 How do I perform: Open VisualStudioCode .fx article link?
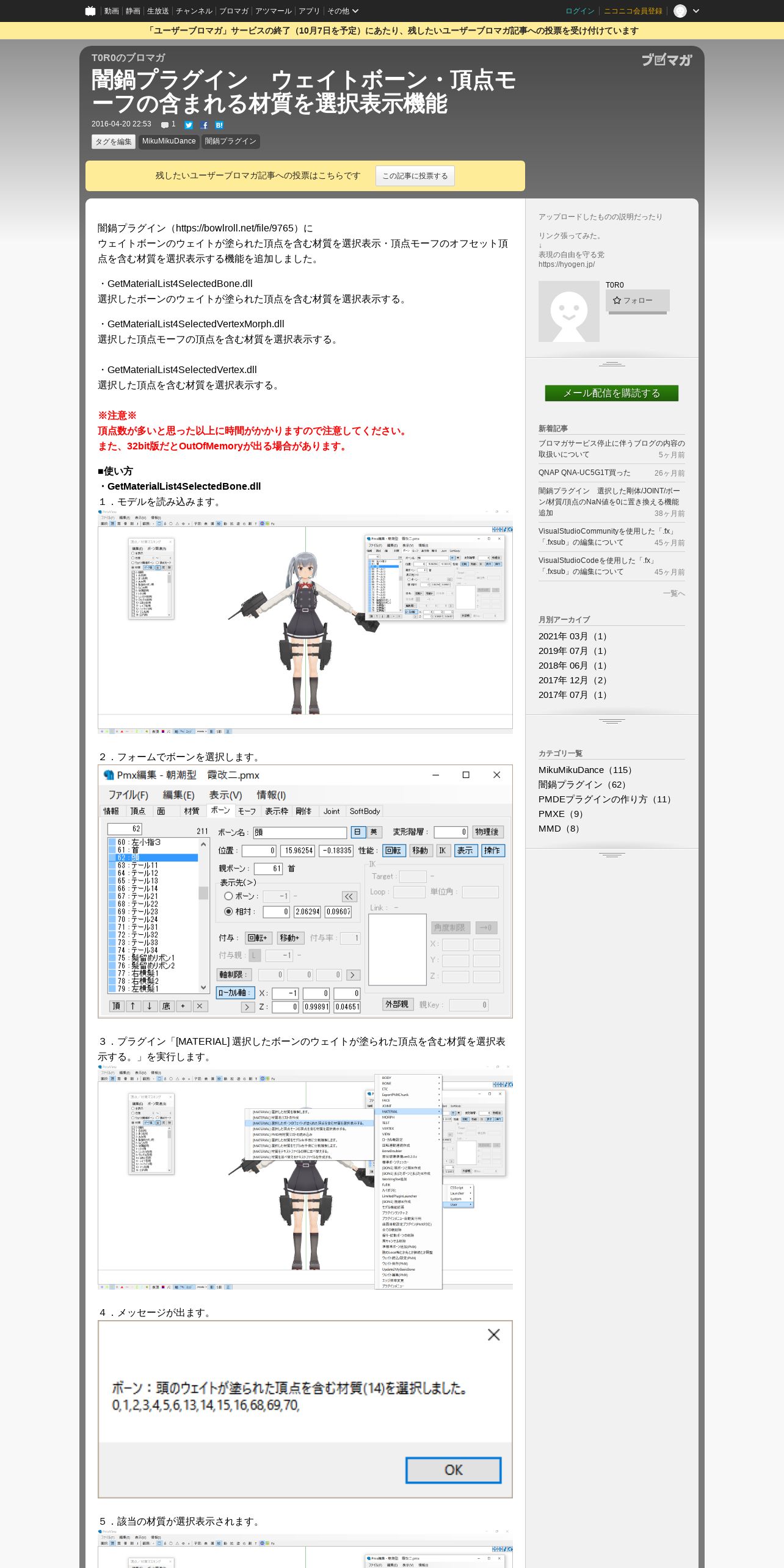pyautogui.click(x=597, y=566)
